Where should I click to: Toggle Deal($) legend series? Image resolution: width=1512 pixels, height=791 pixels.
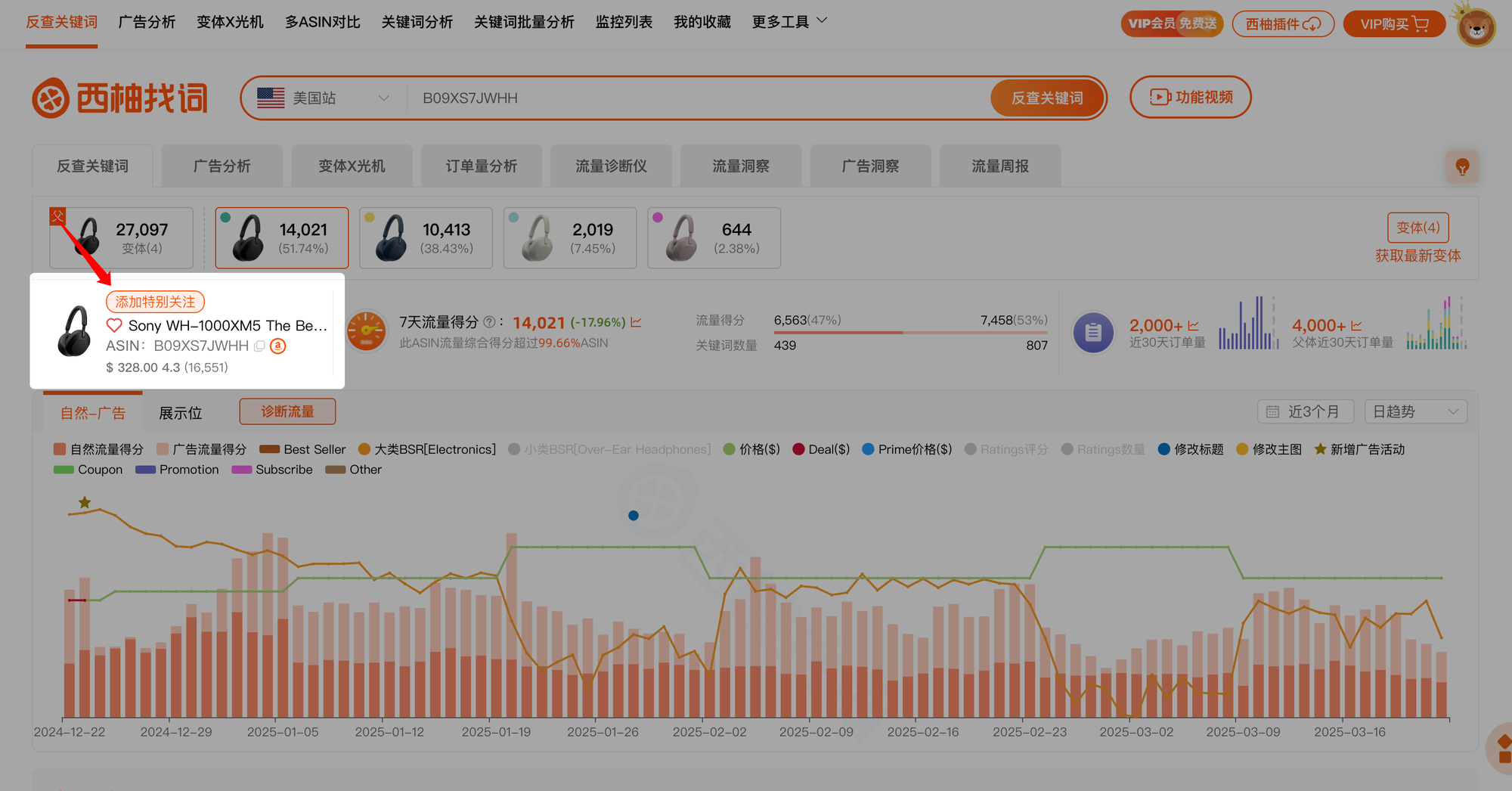821,449
